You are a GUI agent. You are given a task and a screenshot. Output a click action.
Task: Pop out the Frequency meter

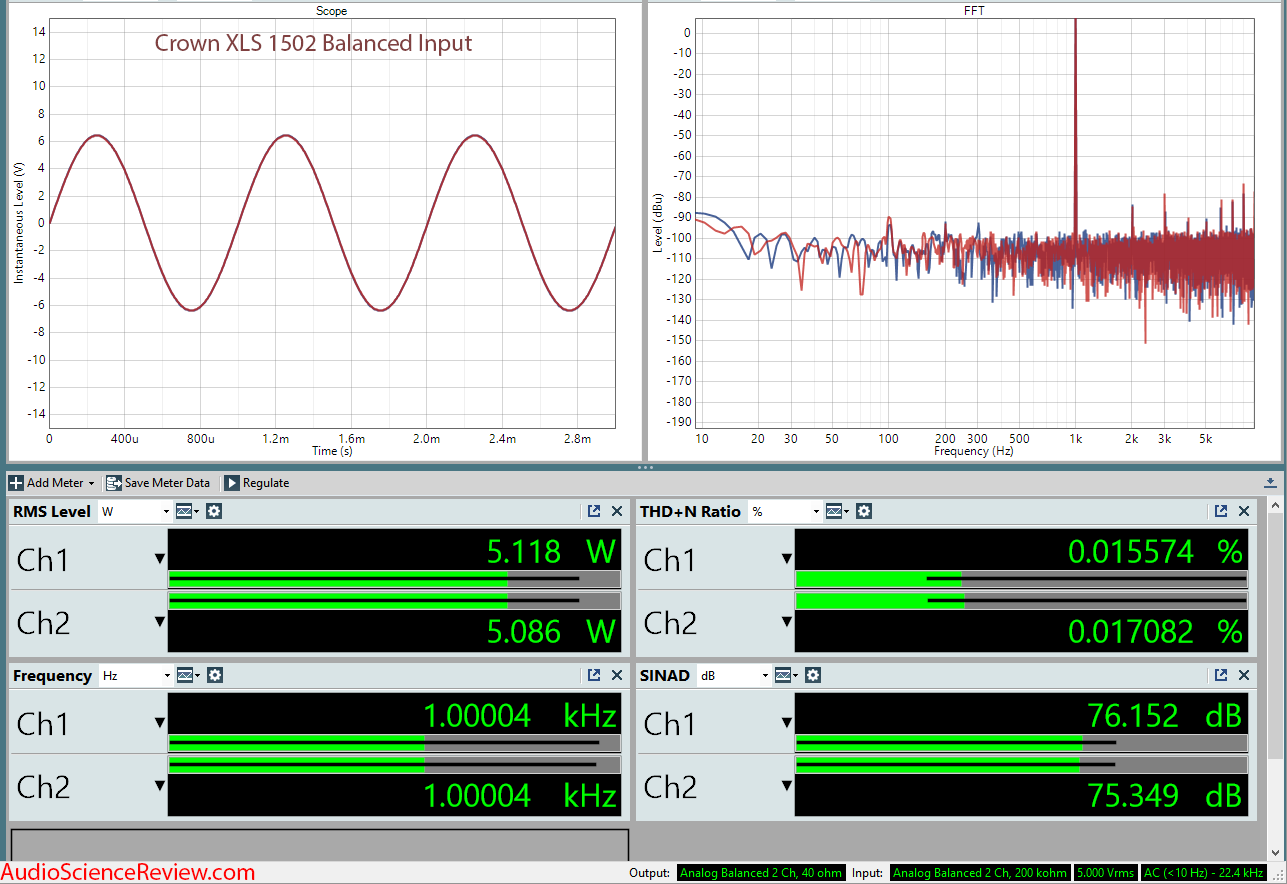(x=594, y=675)
